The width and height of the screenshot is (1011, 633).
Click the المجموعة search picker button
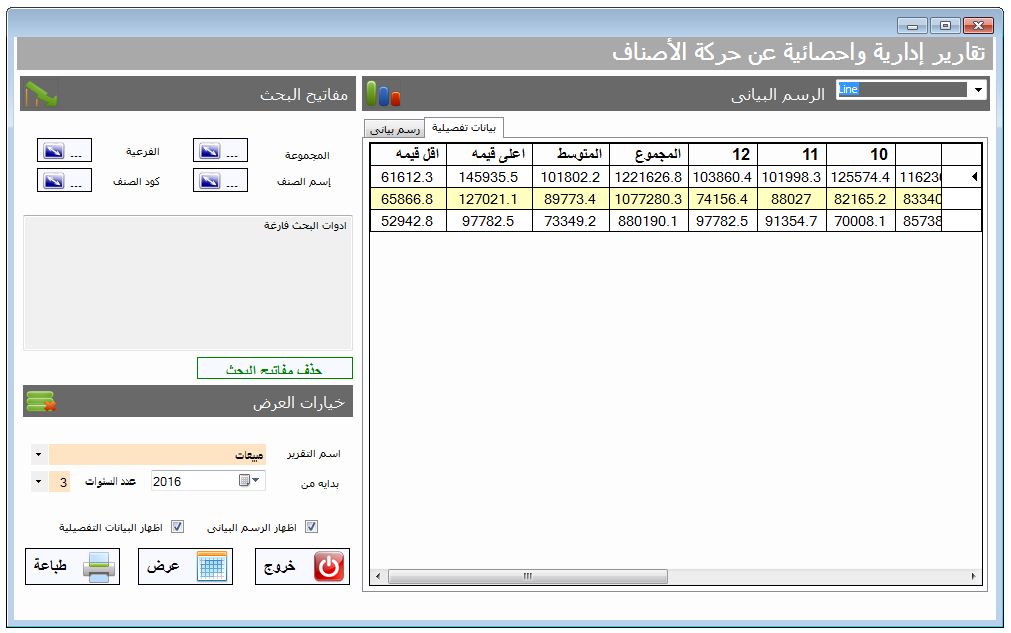(220, 151)
